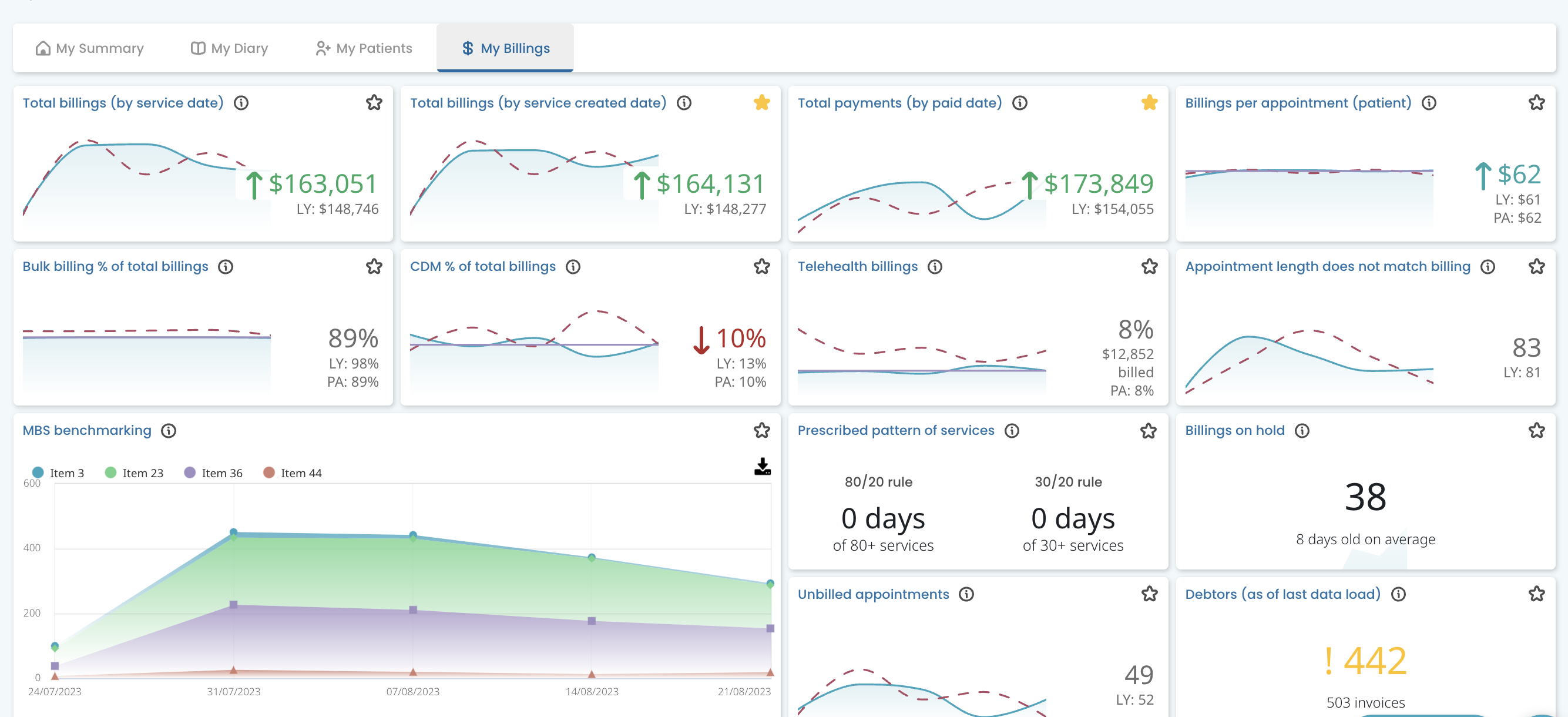Click the MBS benchmarking info icon

pyautogui.click(x=169, y=431)
